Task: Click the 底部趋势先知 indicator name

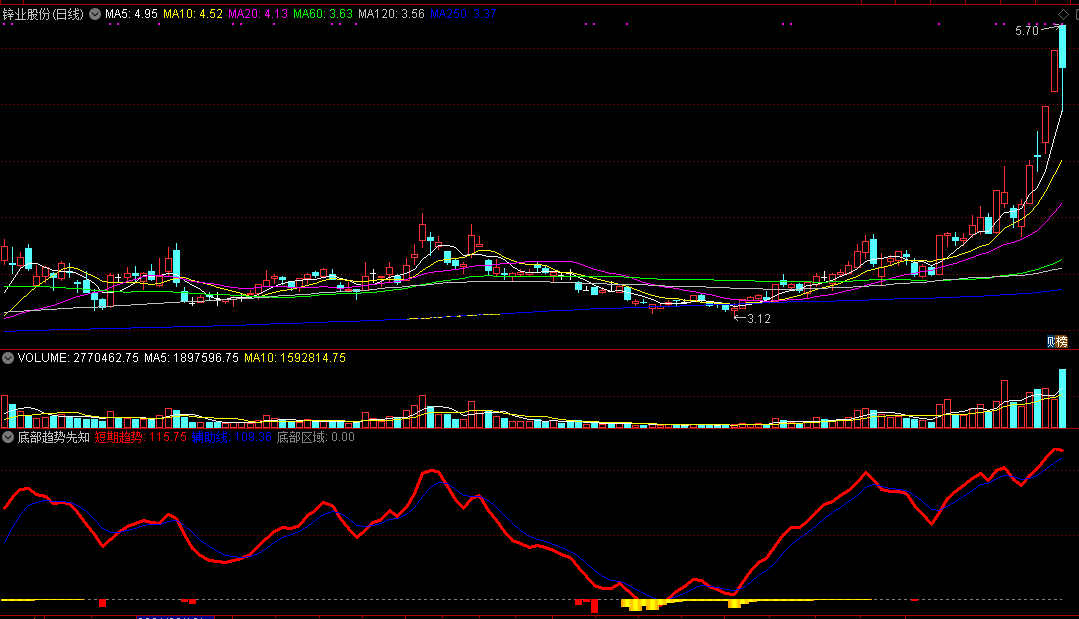Action: point(54,437)
